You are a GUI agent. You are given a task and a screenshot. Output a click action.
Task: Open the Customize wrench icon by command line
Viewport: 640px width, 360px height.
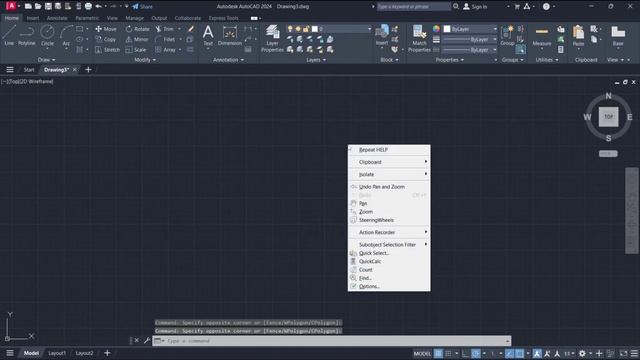(x=147, y=340)
